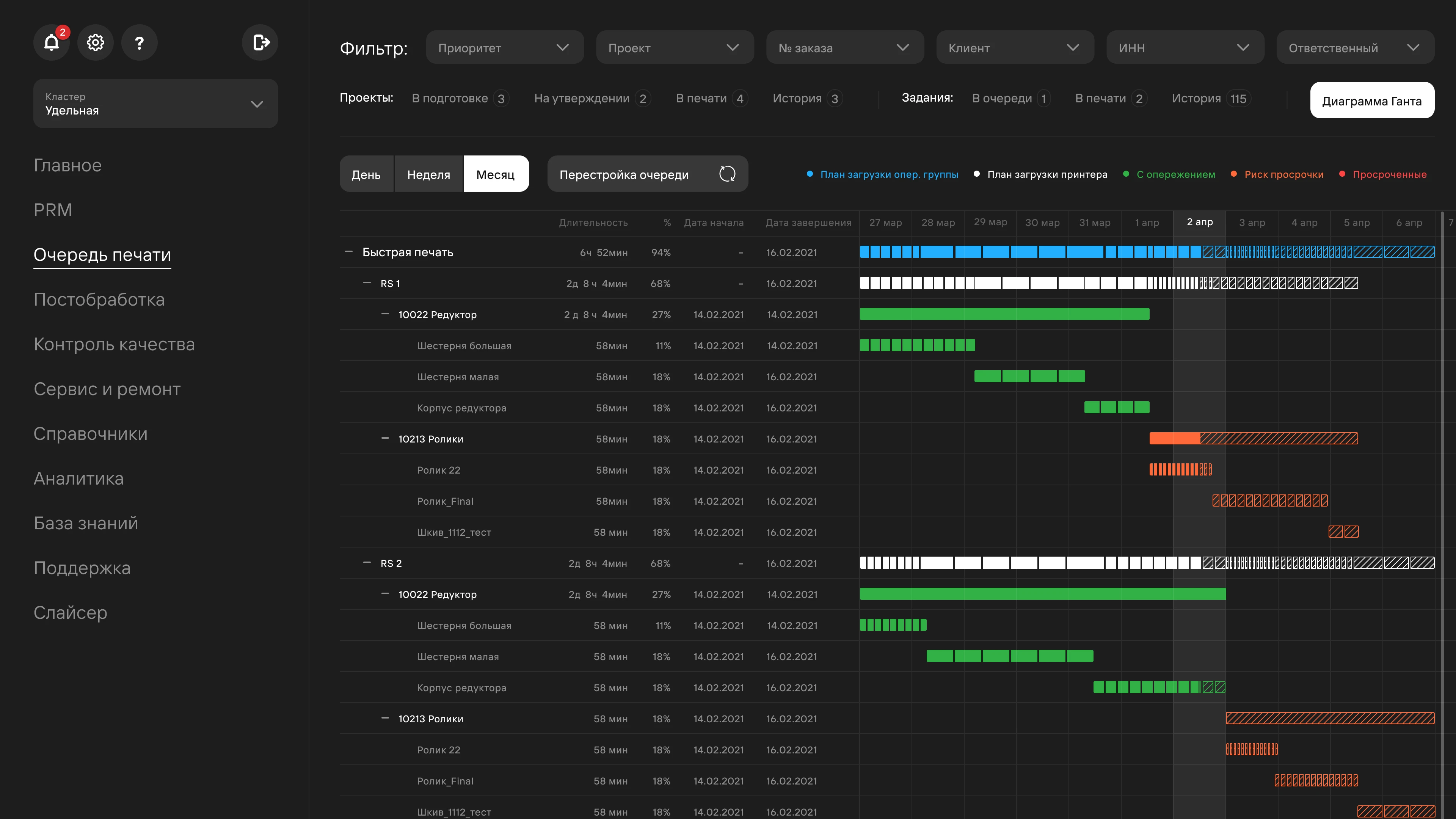Click legend С опережением
1456x819 pixels.
pos(1169,174)
